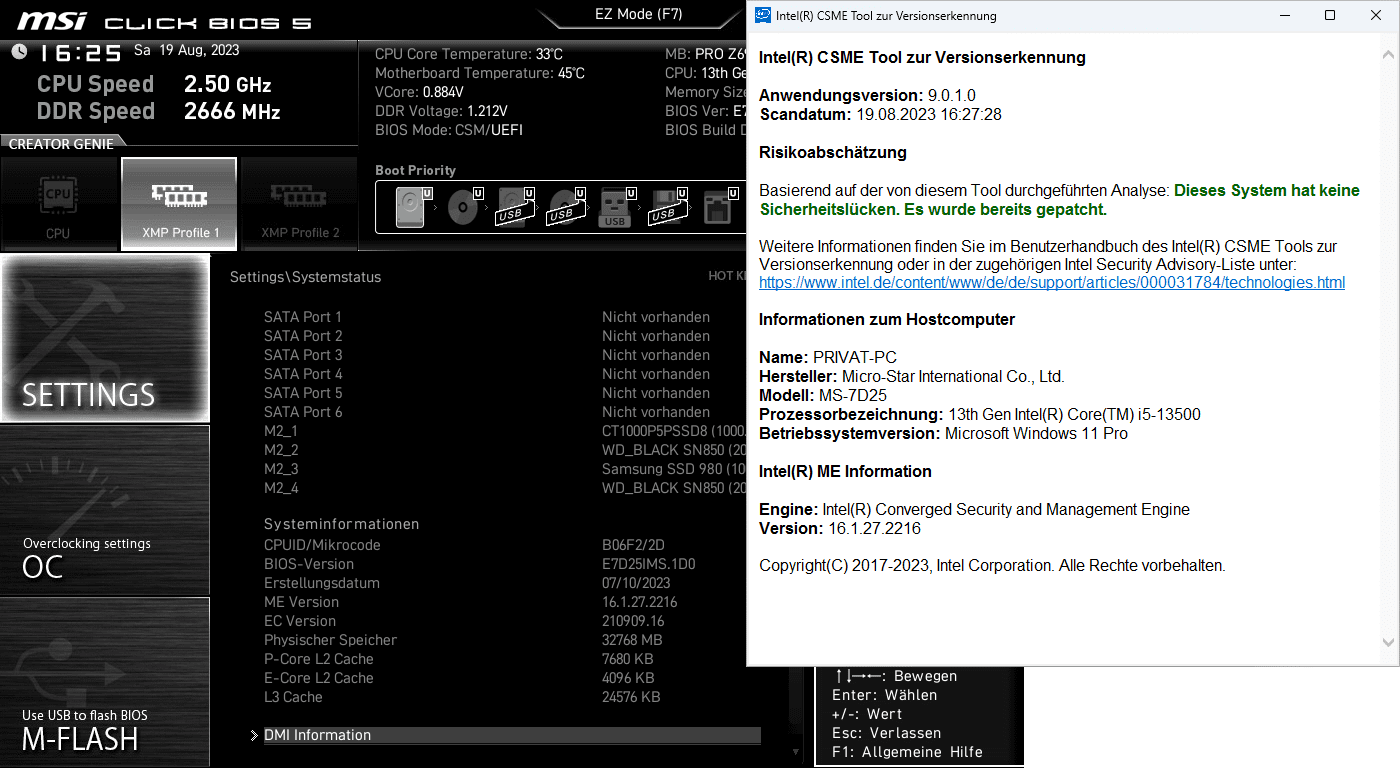The width and height of the screenshot is (1400, 768).
Task: Select the SATA Port 2 row
Action: [506, 336]
